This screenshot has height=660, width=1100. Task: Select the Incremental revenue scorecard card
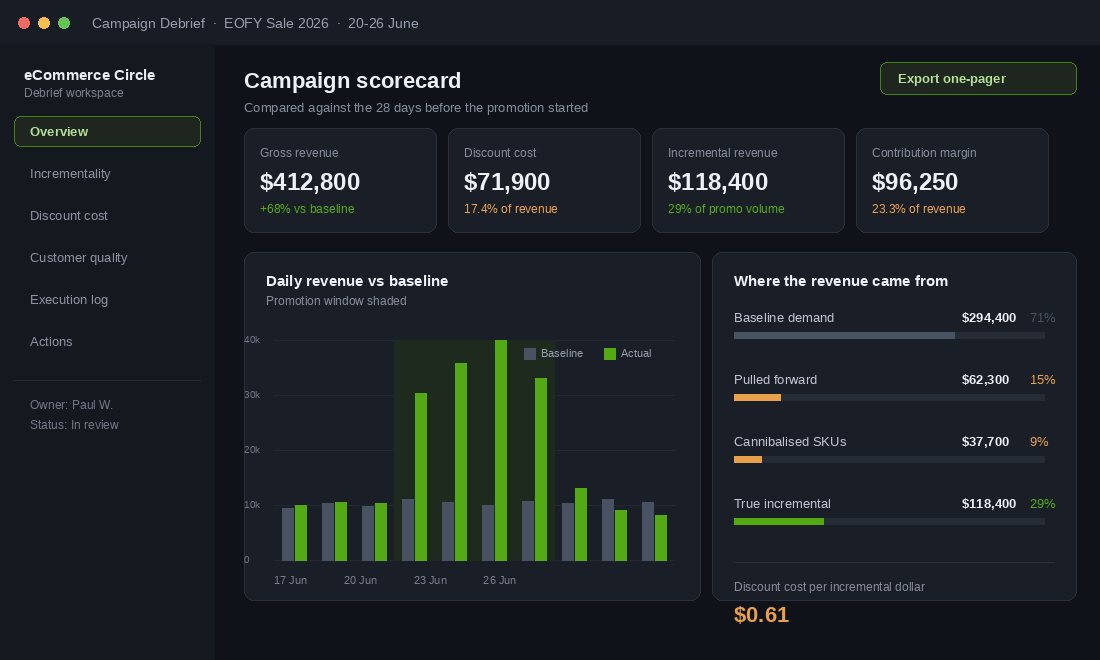click(x=749, y=180)
